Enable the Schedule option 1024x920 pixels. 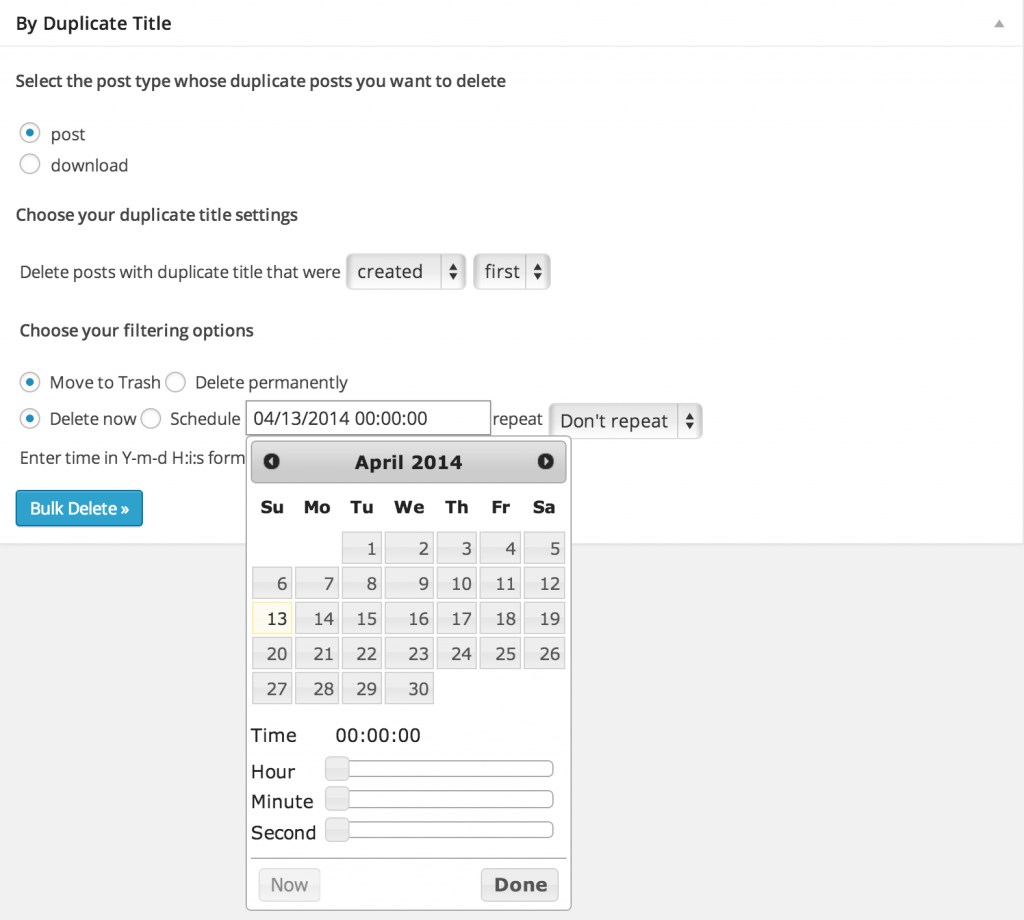(150, 418)
